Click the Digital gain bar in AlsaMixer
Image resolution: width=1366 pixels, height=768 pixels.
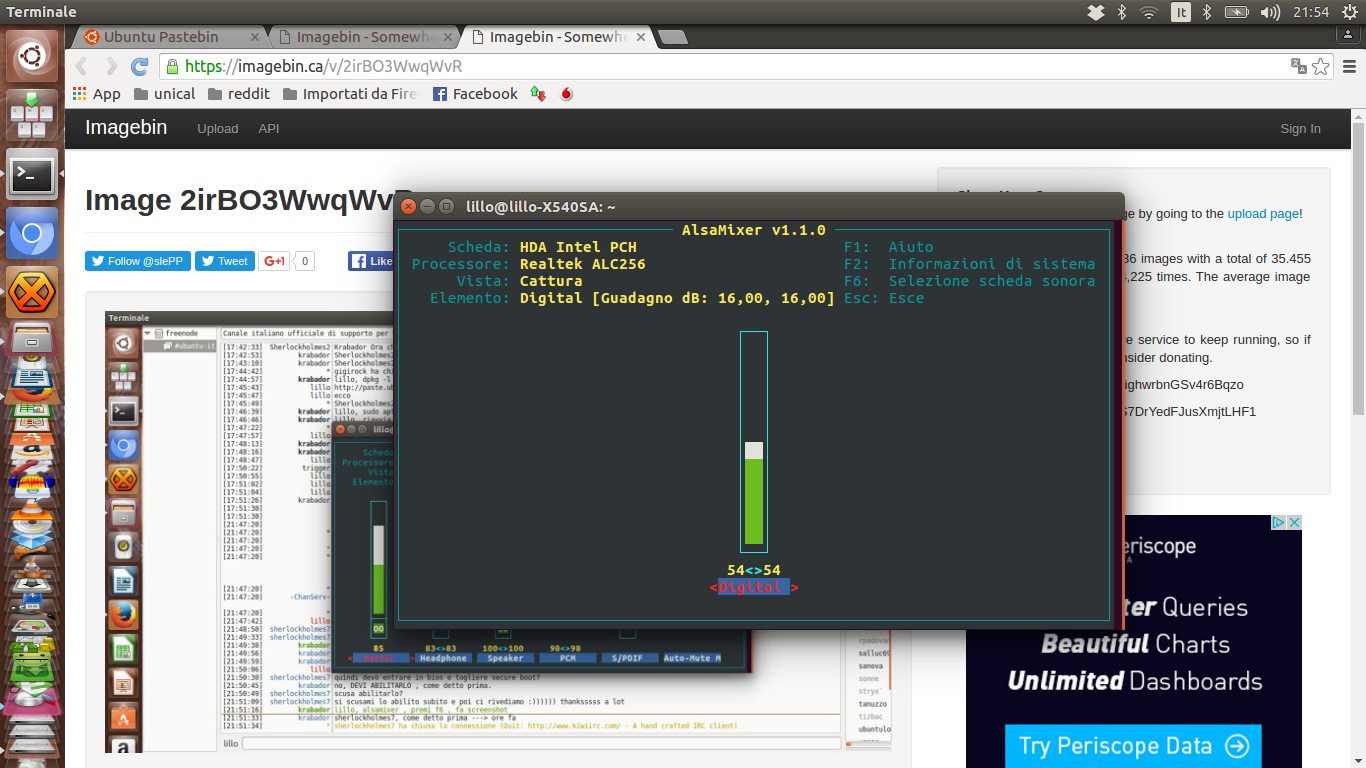pyautogui.click(x=754, y=442)
